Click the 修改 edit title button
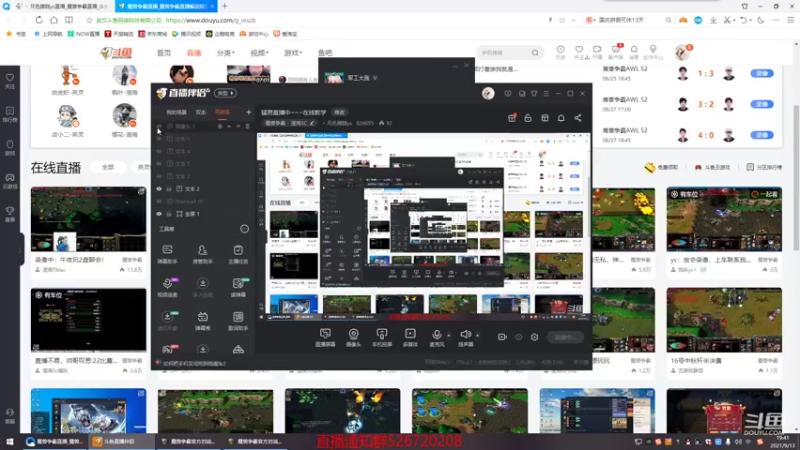 339,112
